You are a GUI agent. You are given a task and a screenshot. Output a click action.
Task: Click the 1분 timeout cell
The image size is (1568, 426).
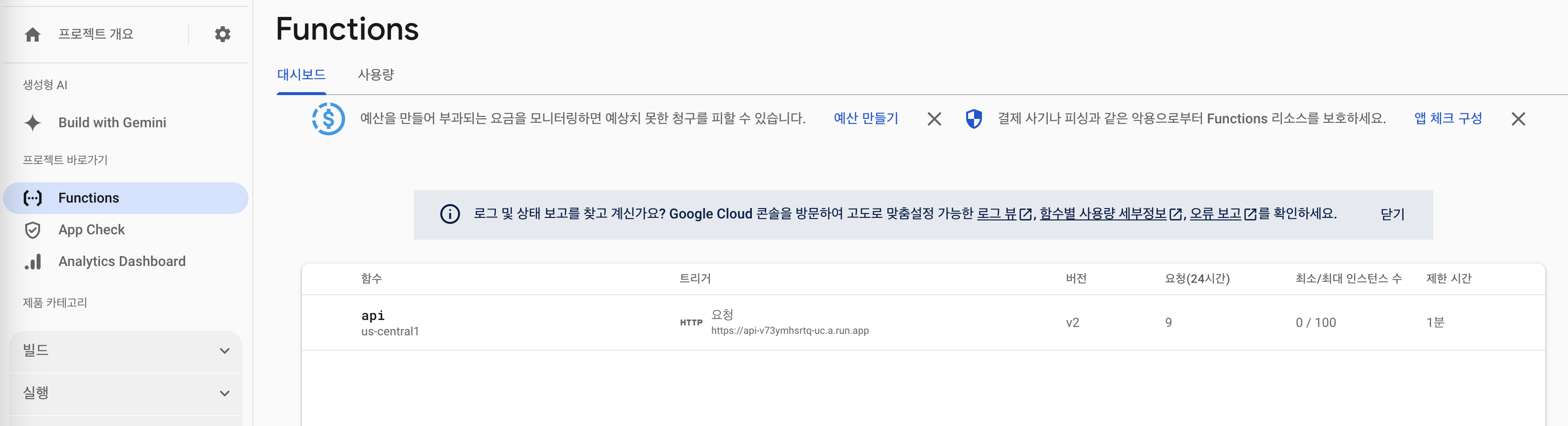point(1435,323)
